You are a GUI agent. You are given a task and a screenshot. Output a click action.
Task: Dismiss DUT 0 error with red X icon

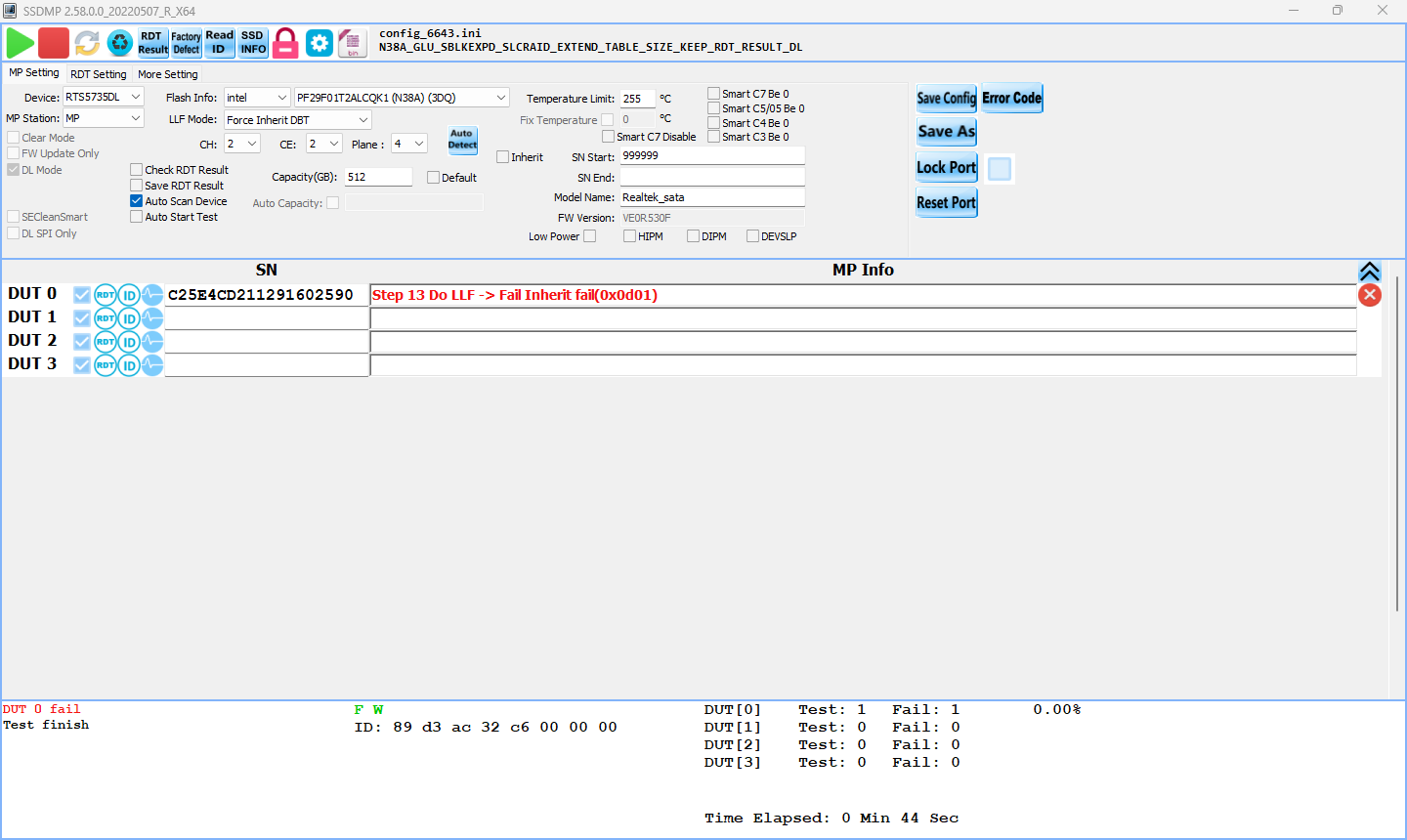(x=1370, y=295)
